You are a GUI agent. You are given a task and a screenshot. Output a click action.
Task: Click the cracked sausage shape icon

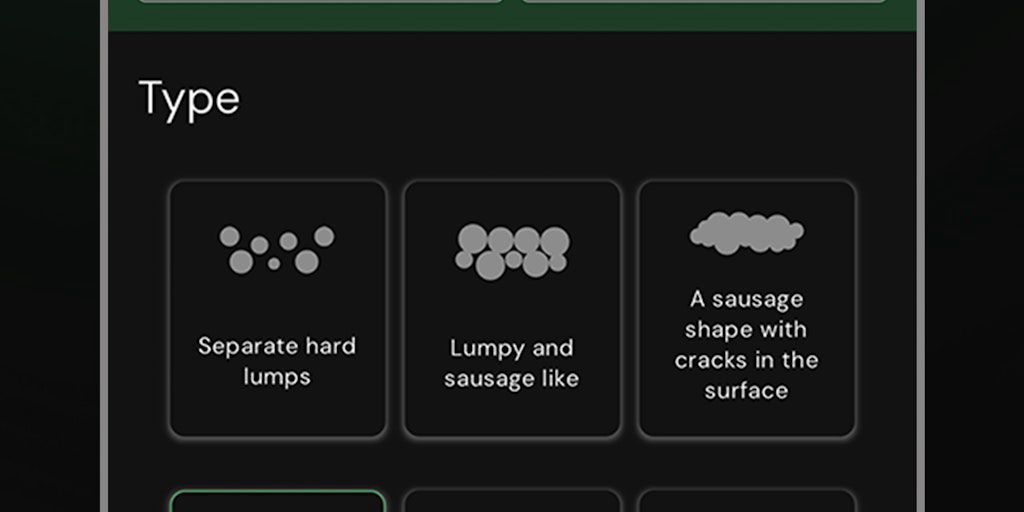click(746, 233)
